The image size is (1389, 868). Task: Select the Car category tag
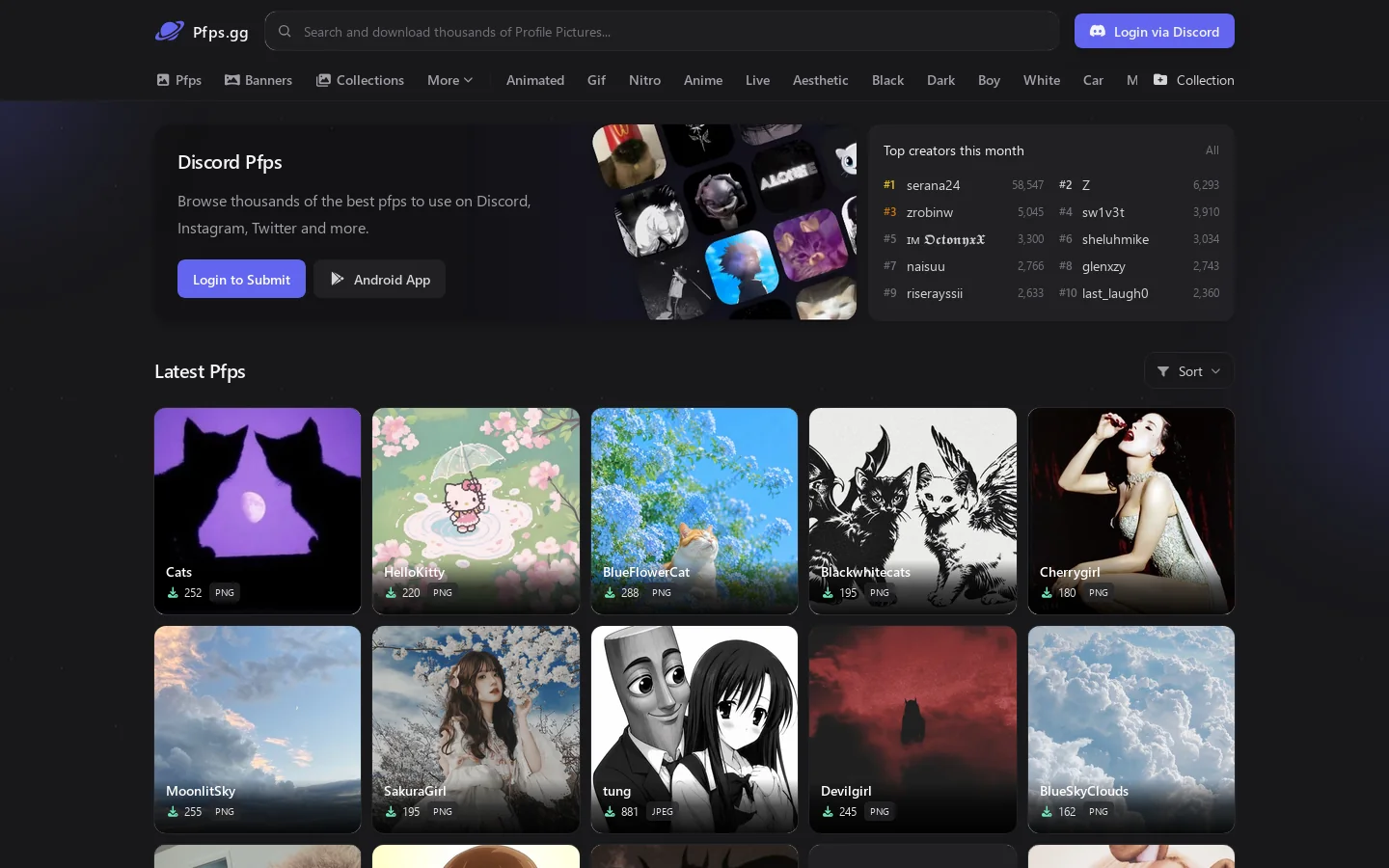tap(1093, 80)
